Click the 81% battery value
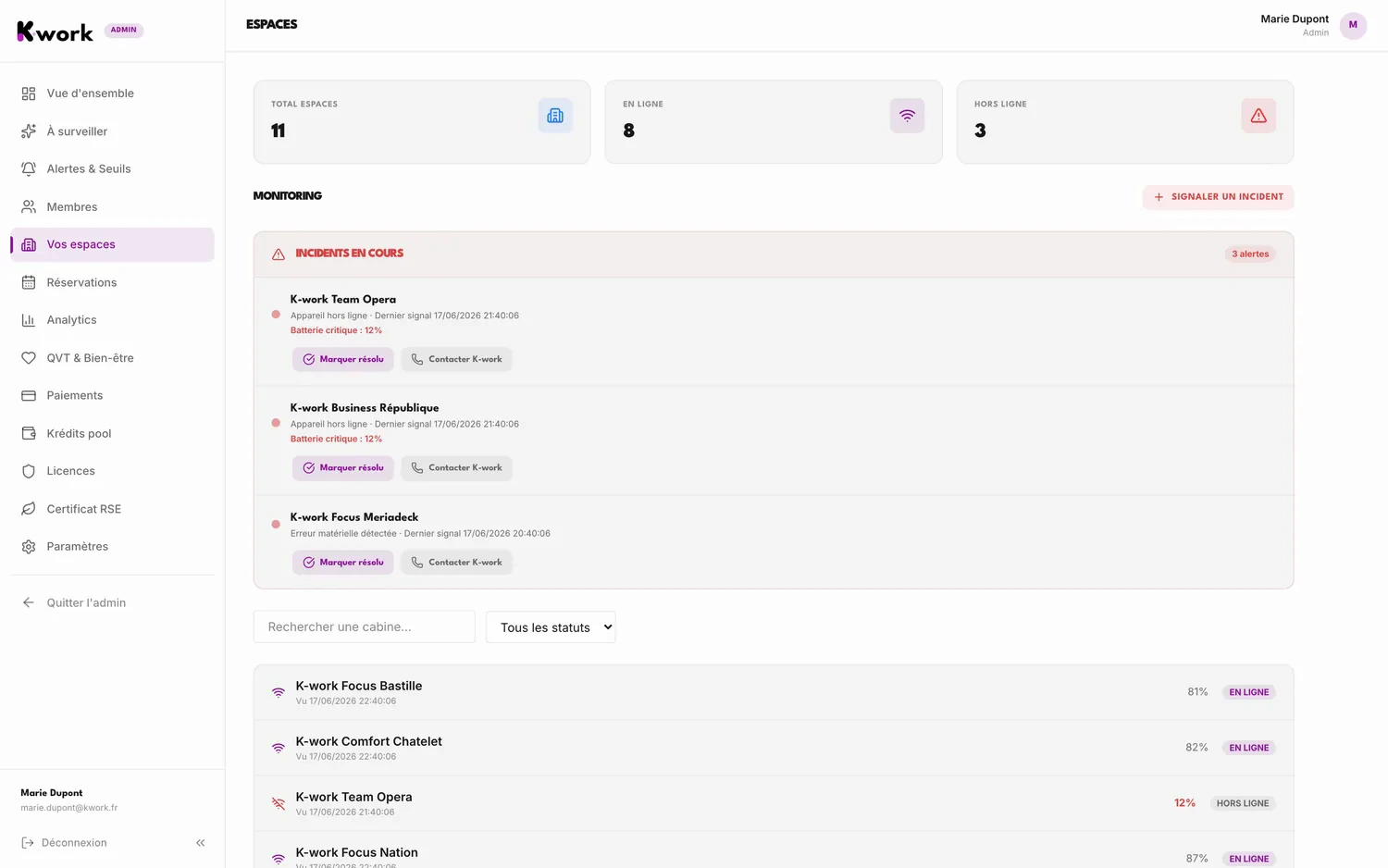The height and width of the screenshot is (868, 1388). pos(1198,692)
